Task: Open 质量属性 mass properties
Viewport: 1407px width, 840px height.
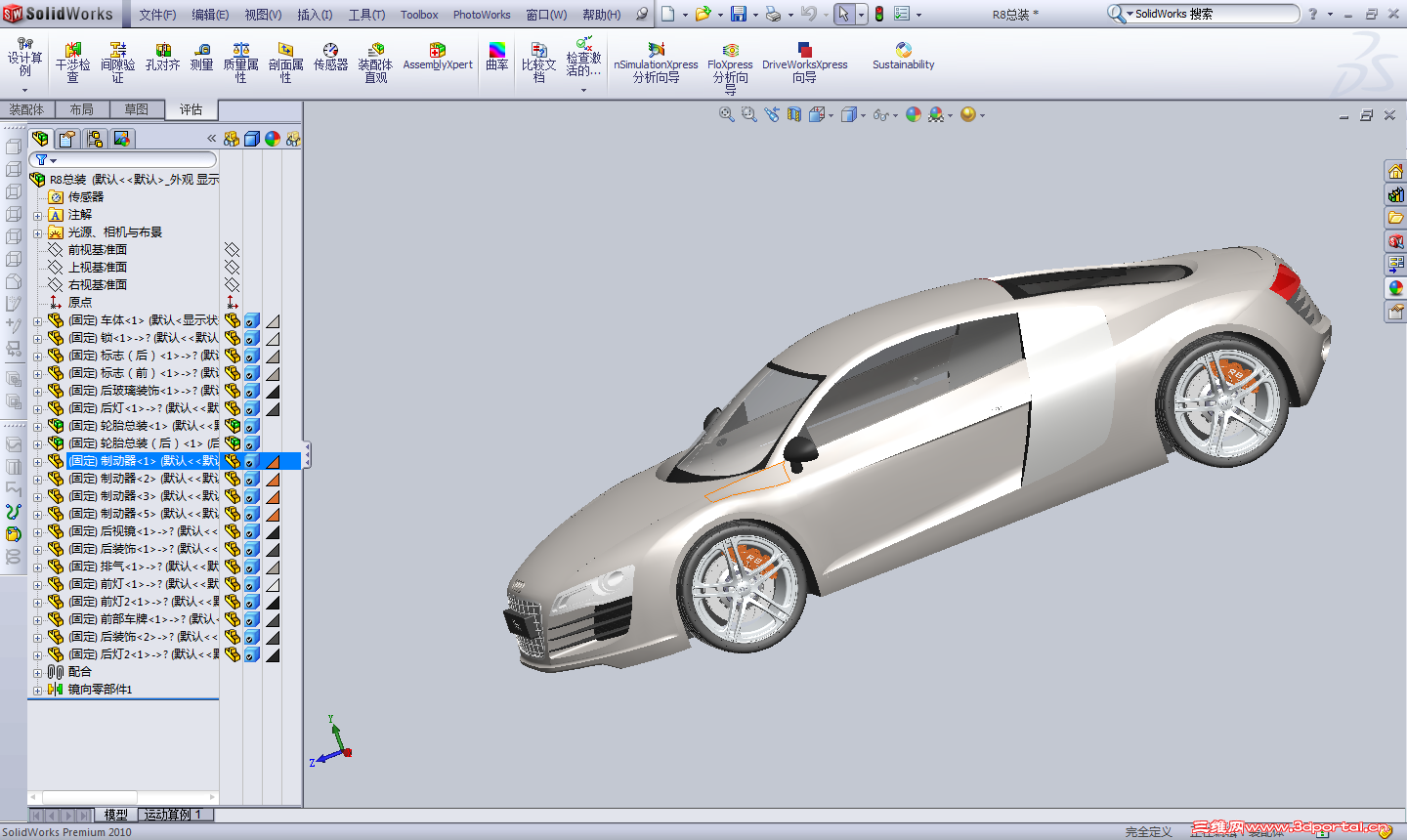Action: pos(240,63)
